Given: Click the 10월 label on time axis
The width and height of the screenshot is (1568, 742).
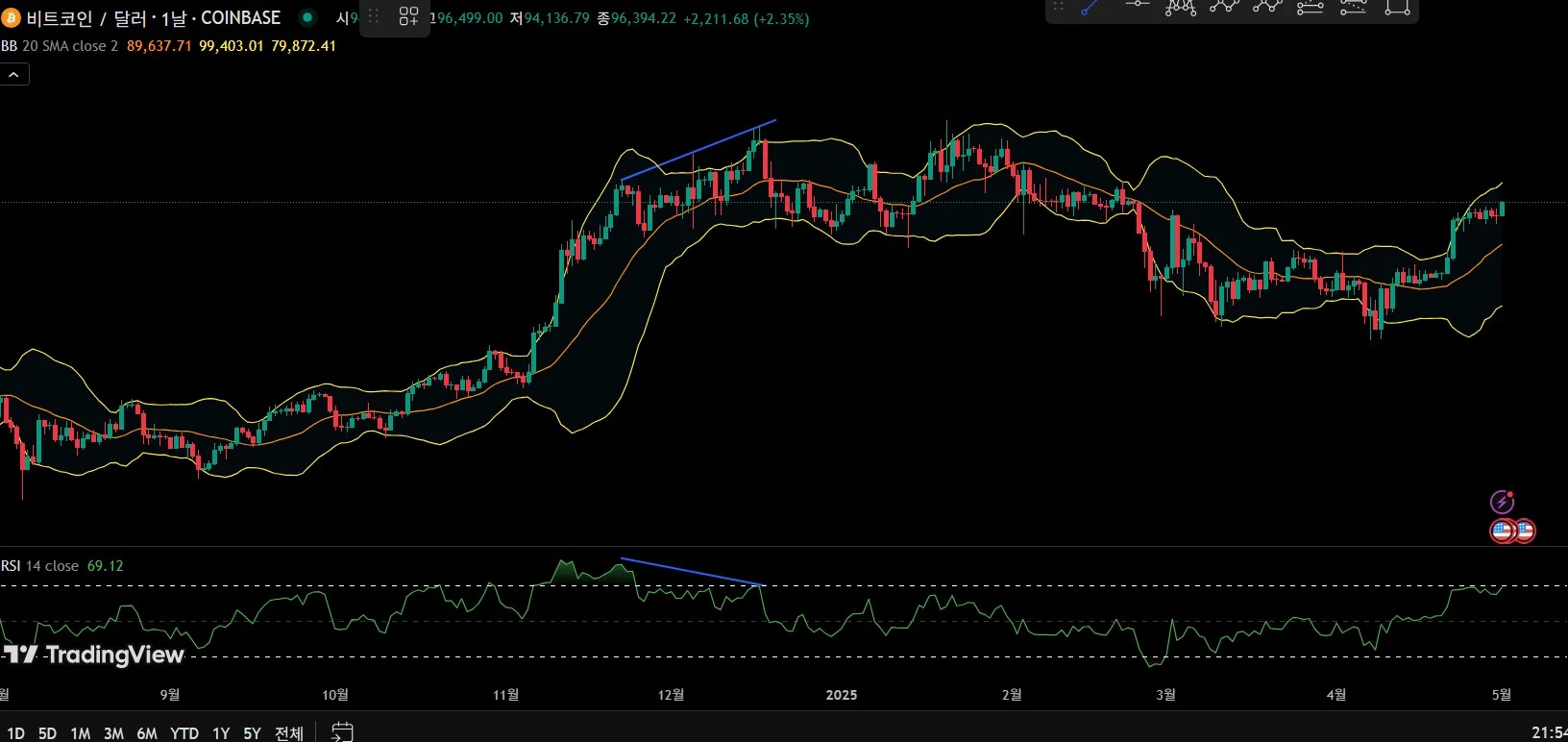Looking at the screenshot, I should pyautogui.click(x=335, y=695).
